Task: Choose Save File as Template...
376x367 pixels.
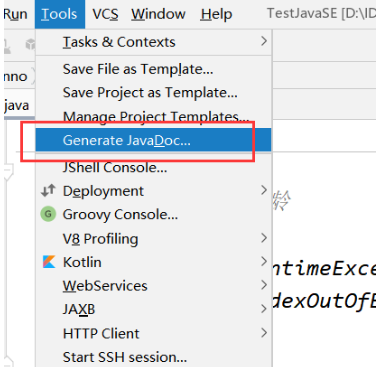Action: click(153, 69)
